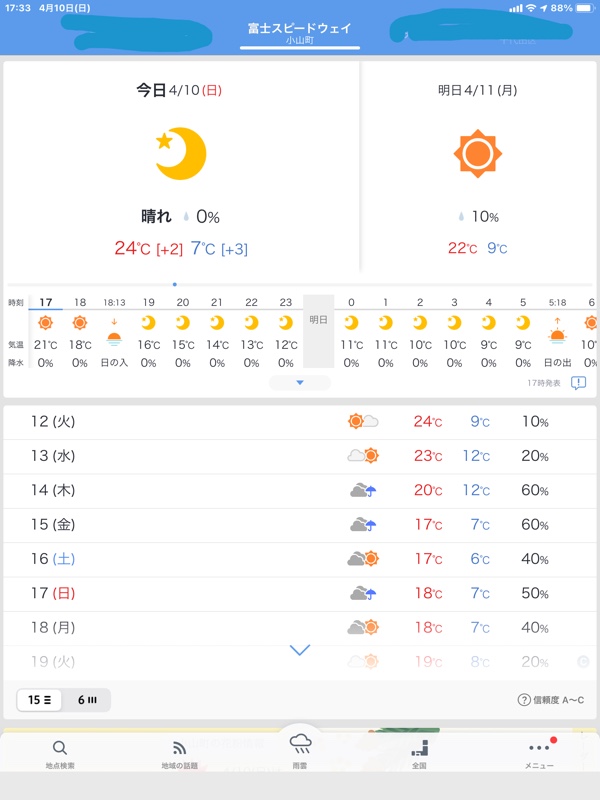Viewport: 600px width, 800px height.
Task: Expand hourly forecast details with small arrow
Action: tap(300, 383)
